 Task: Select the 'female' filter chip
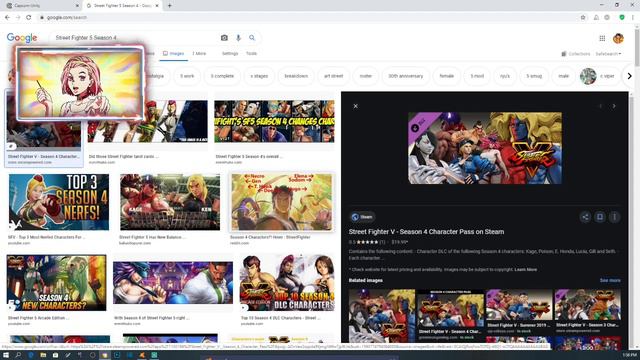point(447,76)
